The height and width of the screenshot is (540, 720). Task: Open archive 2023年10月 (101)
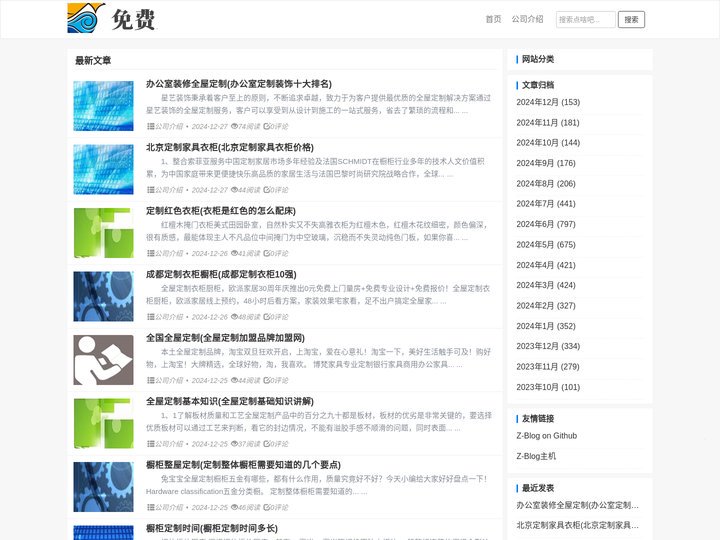coord(548,387)
